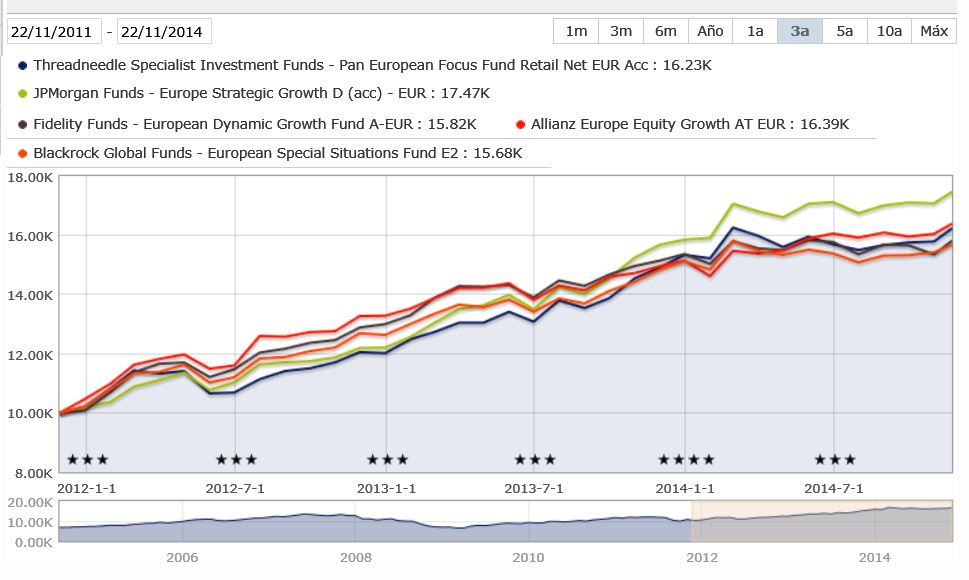Click the star rating marker near 2012-7-1
The height and width of the screenshot is (580, 969).
click(236, 460)
